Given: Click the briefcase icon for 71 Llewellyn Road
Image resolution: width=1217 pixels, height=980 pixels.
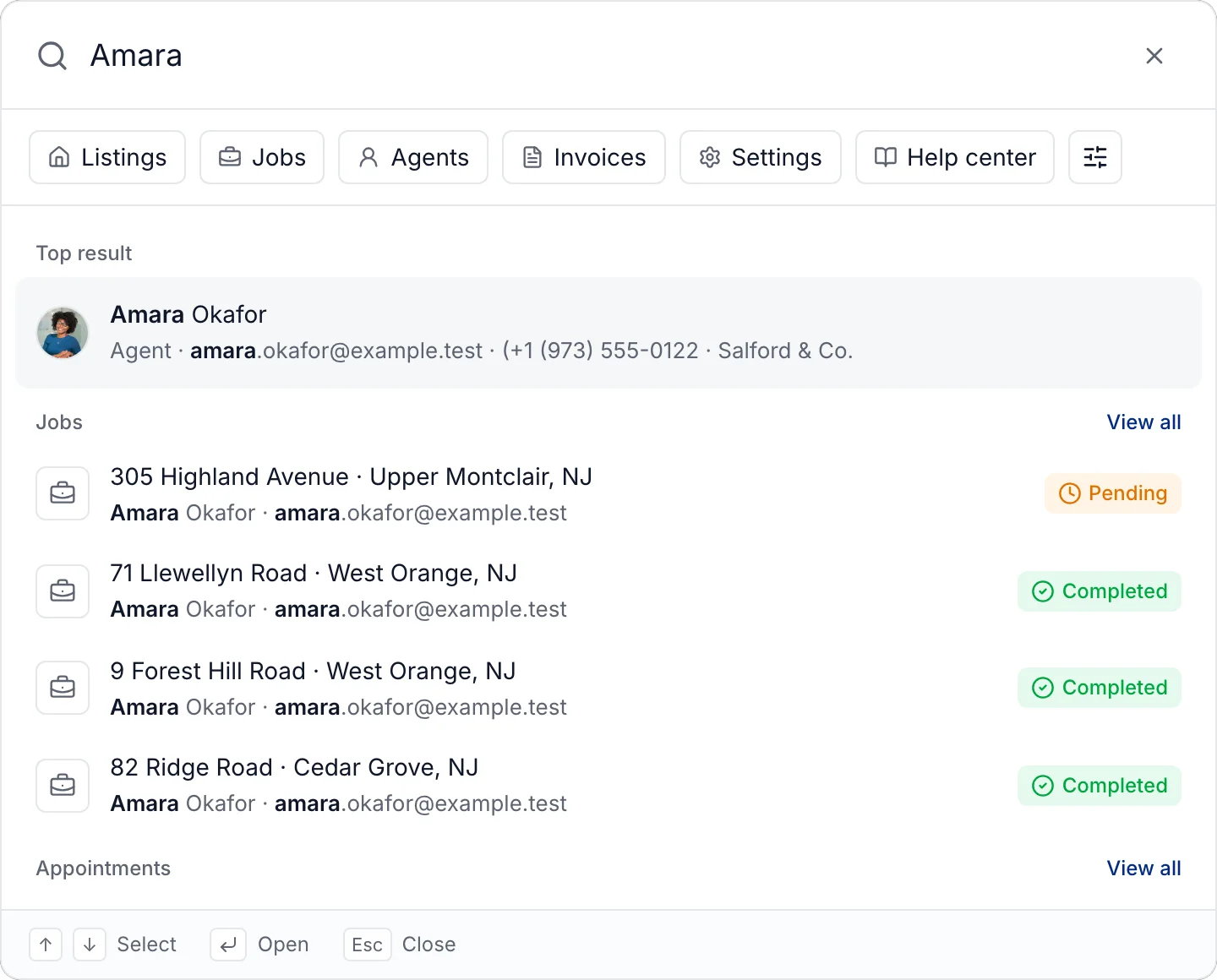Looking at the screenshot, I should (63, 591).
